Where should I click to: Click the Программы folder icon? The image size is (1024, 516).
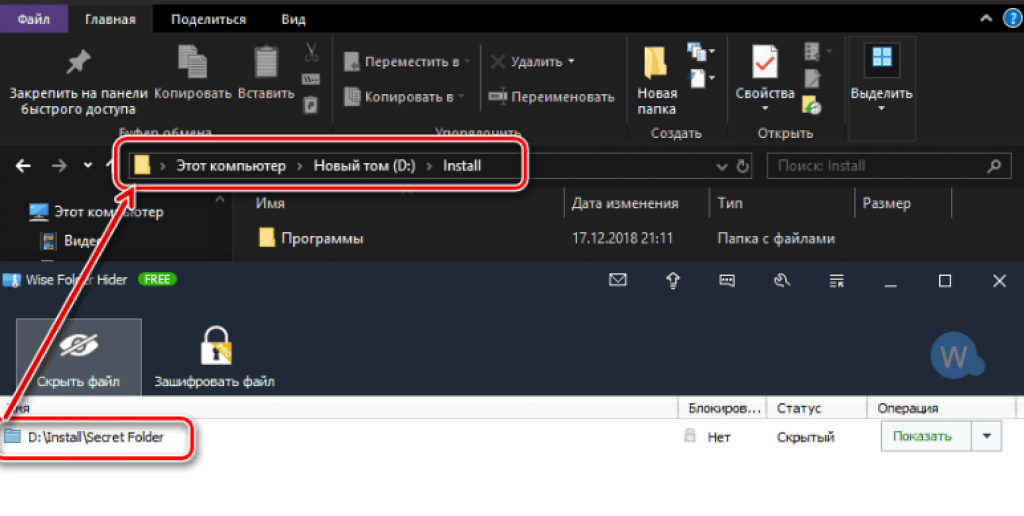tap(266, 238)
